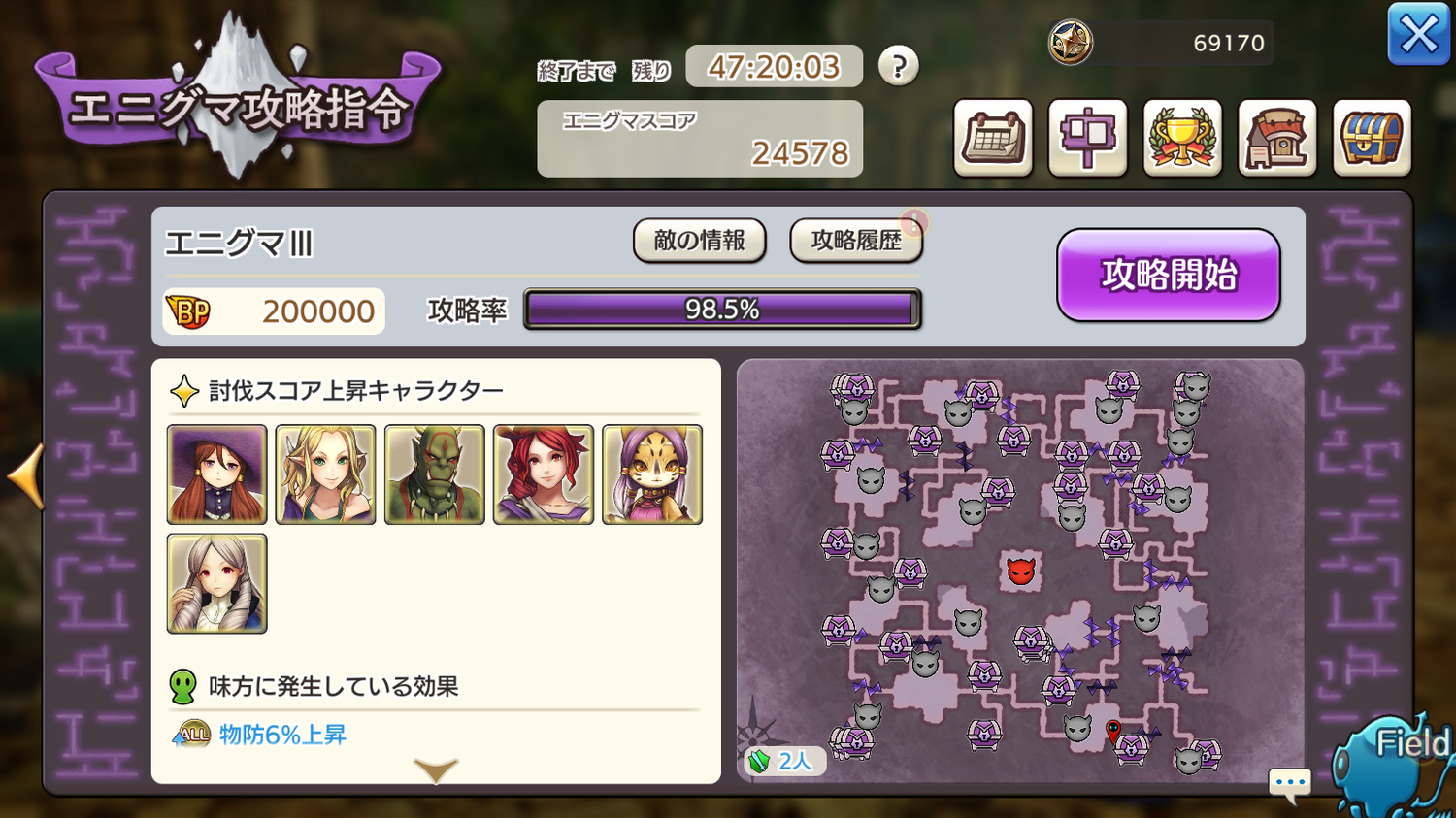Open the shop building icon
This screenshot has width=1456, height=818.
click(1276, 138)
